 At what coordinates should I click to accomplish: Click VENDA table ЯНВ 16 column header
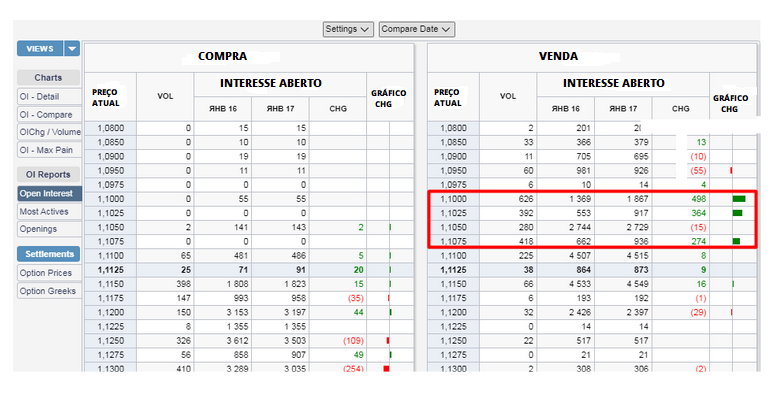(x=566, y=109)
